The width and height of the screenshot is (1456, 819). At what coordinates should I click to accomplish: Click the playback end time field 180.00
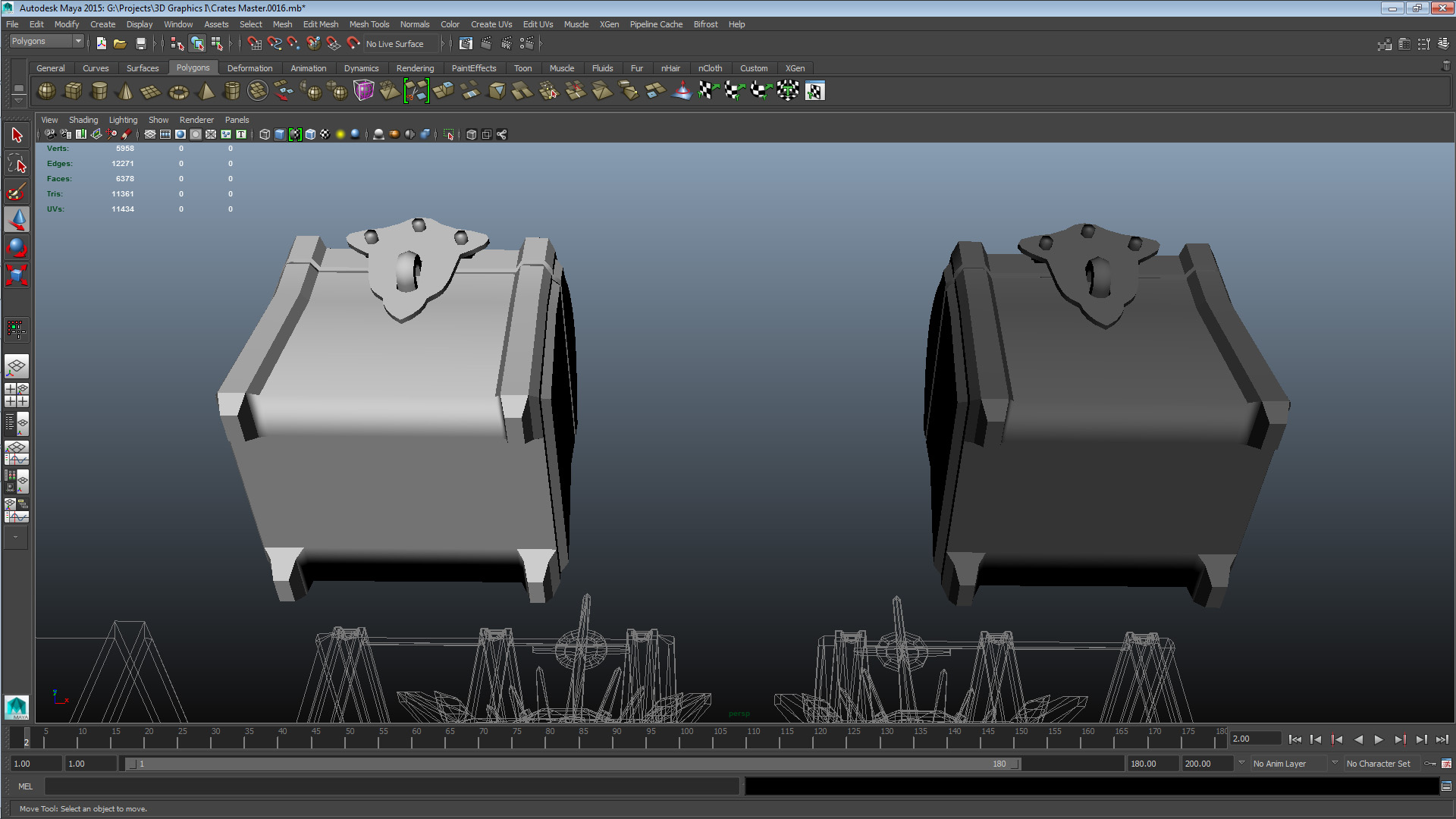1151,764
